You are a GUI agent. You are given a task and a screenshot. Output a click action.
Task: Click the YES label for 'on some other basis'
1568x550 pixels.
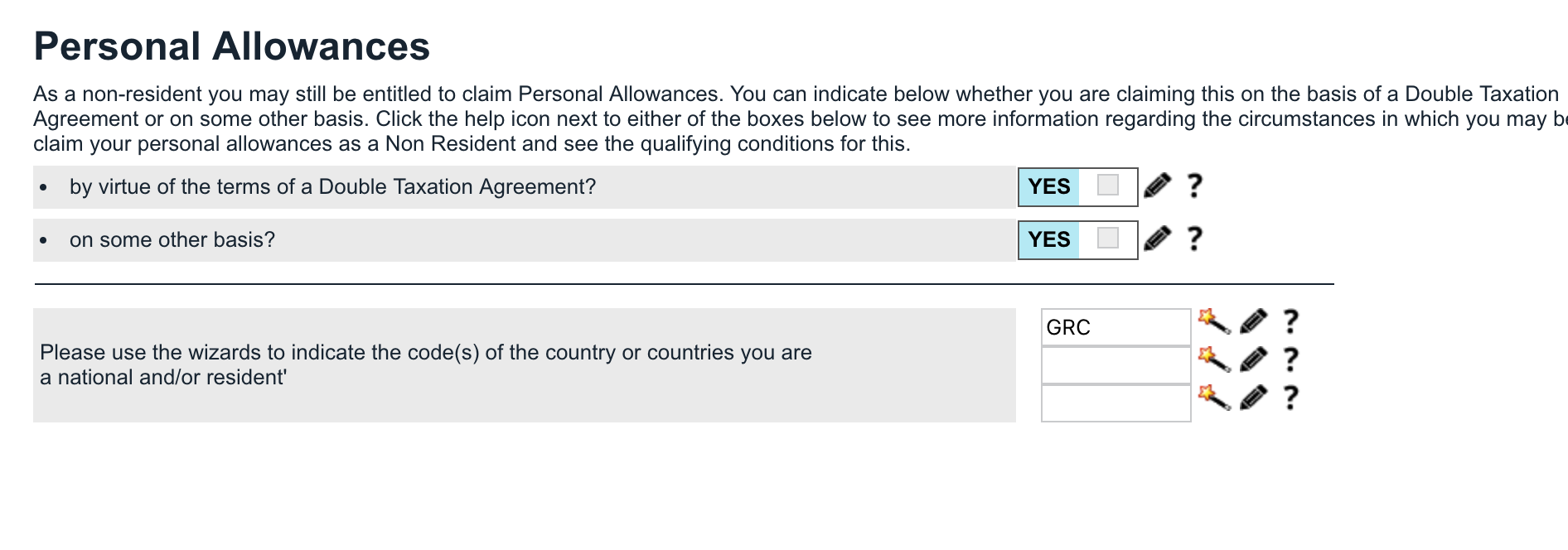pos(1049,239)
